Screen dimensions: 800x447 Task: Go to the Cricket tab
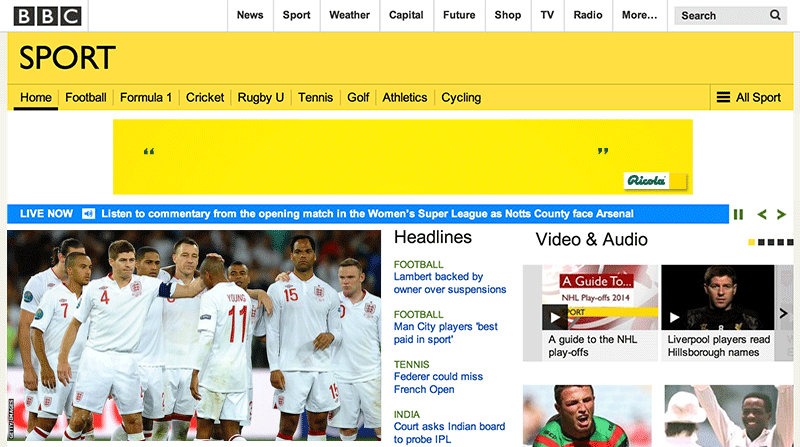coord(205,97)
